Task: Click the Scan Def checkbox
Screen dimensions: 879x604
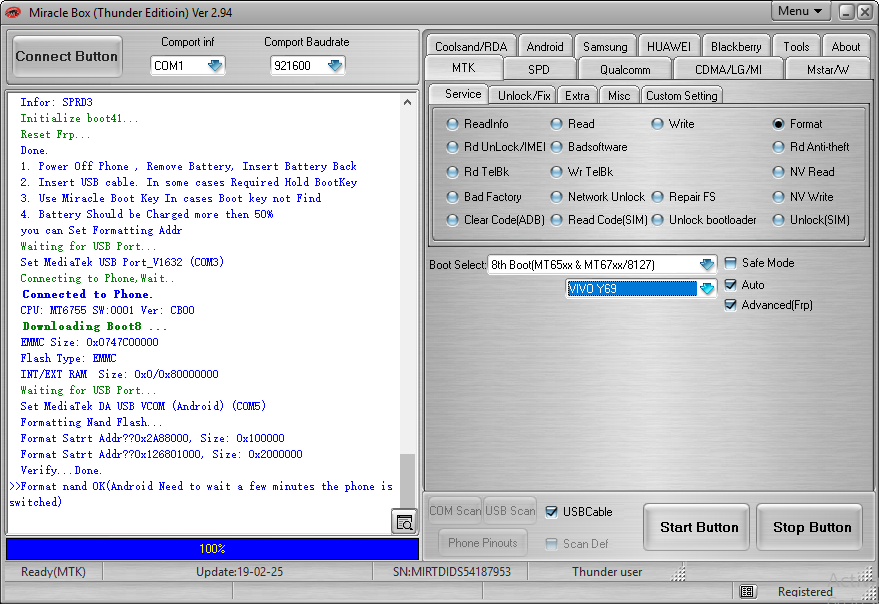Action: [x=552, y=543]
